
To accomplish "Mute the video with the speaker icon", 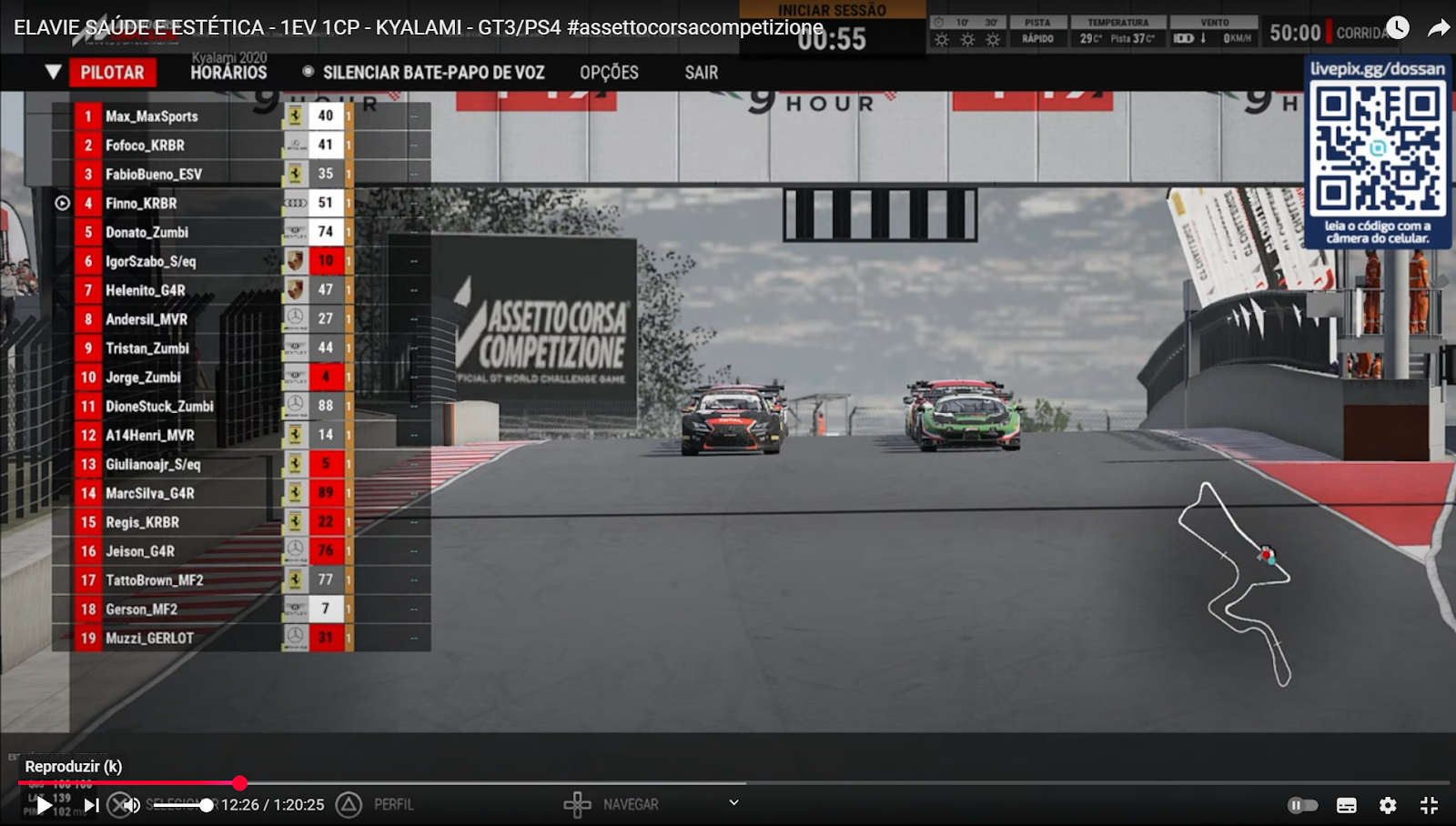I will click(x=132, y=805).
